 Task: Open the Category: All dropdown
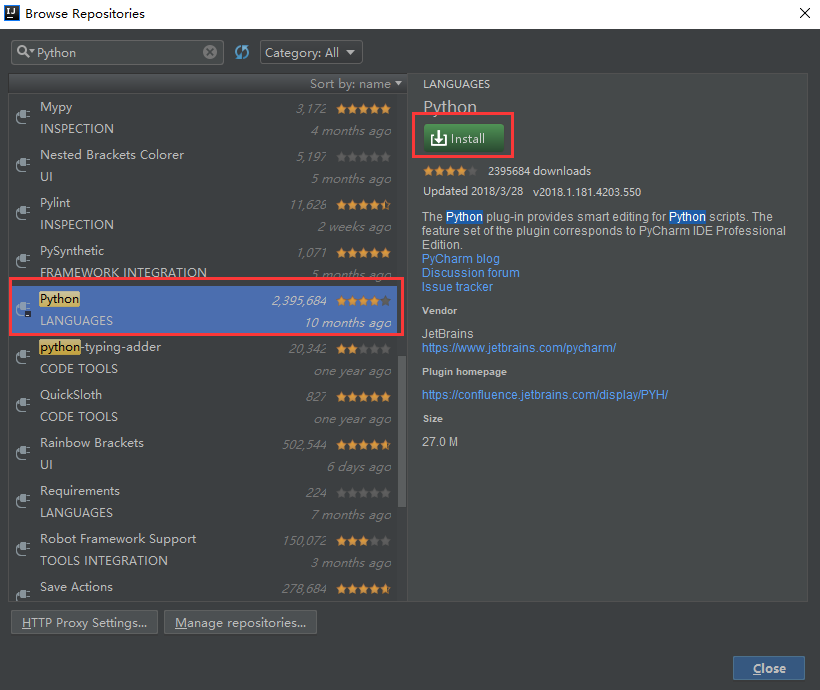[311, 52]
